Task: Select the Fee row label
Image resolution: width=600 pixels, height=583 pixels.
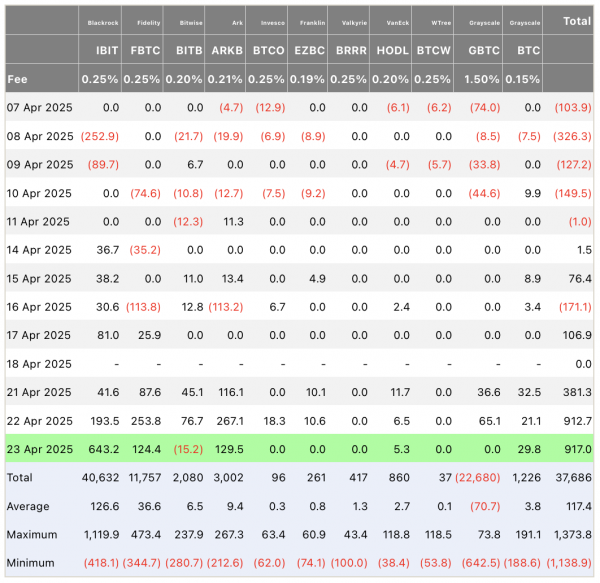Action: click(x=18, y=78)
